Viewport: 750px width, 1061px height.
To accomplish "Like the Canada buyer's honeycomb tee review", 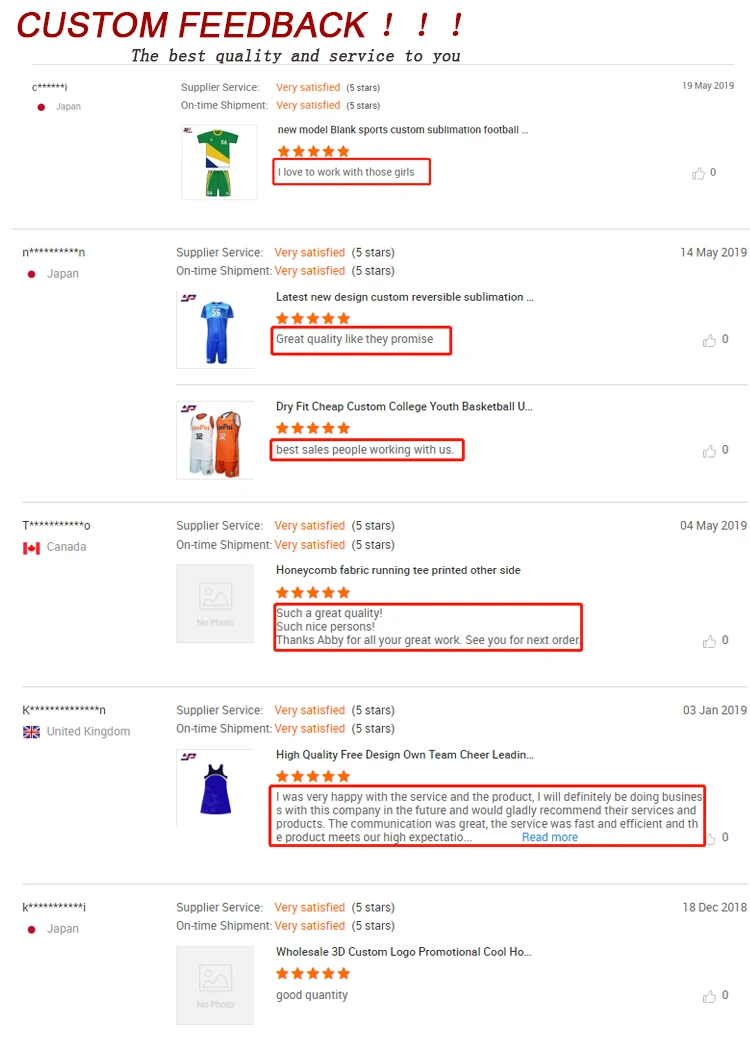I will [x=709, y=641].
